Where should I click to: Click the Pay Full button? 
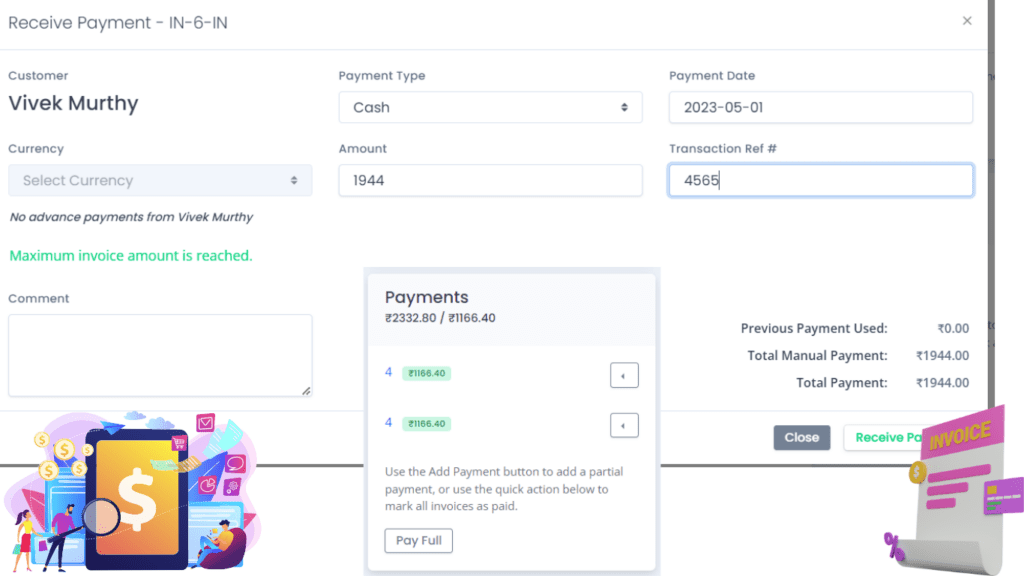(x=419, y=541)
